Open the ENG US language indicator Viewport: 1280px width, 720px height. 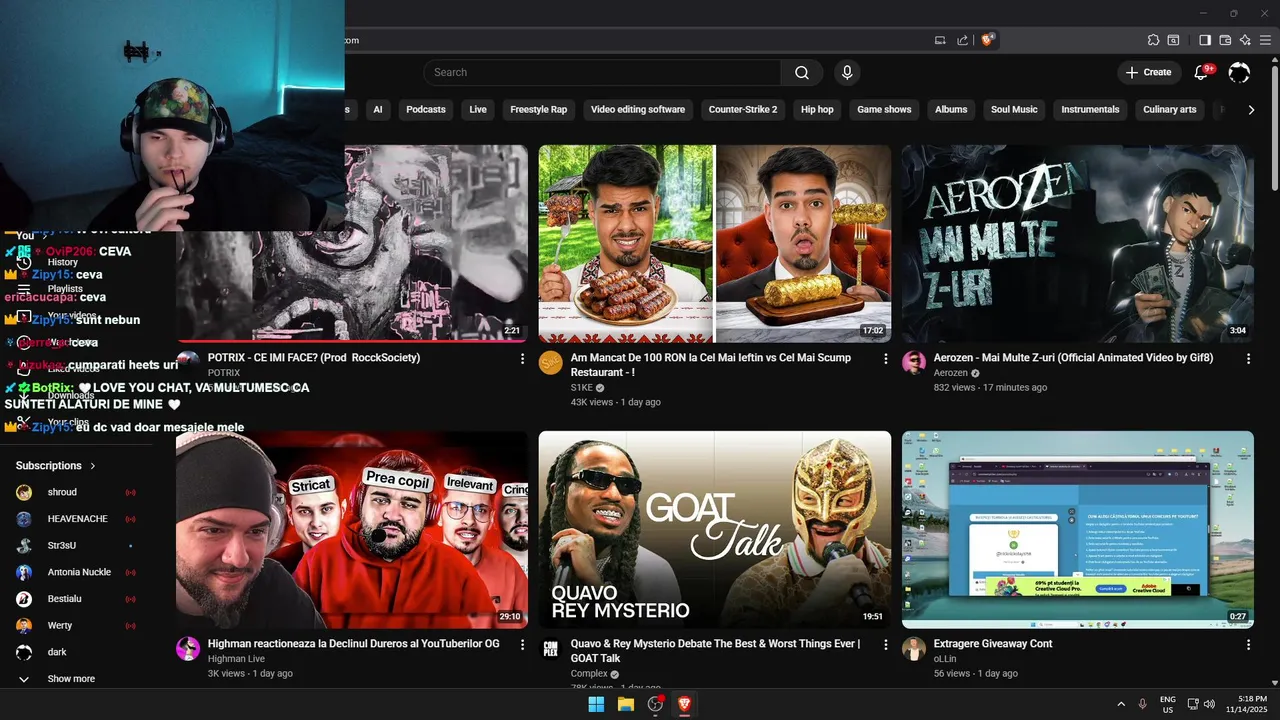(1168, 704)
